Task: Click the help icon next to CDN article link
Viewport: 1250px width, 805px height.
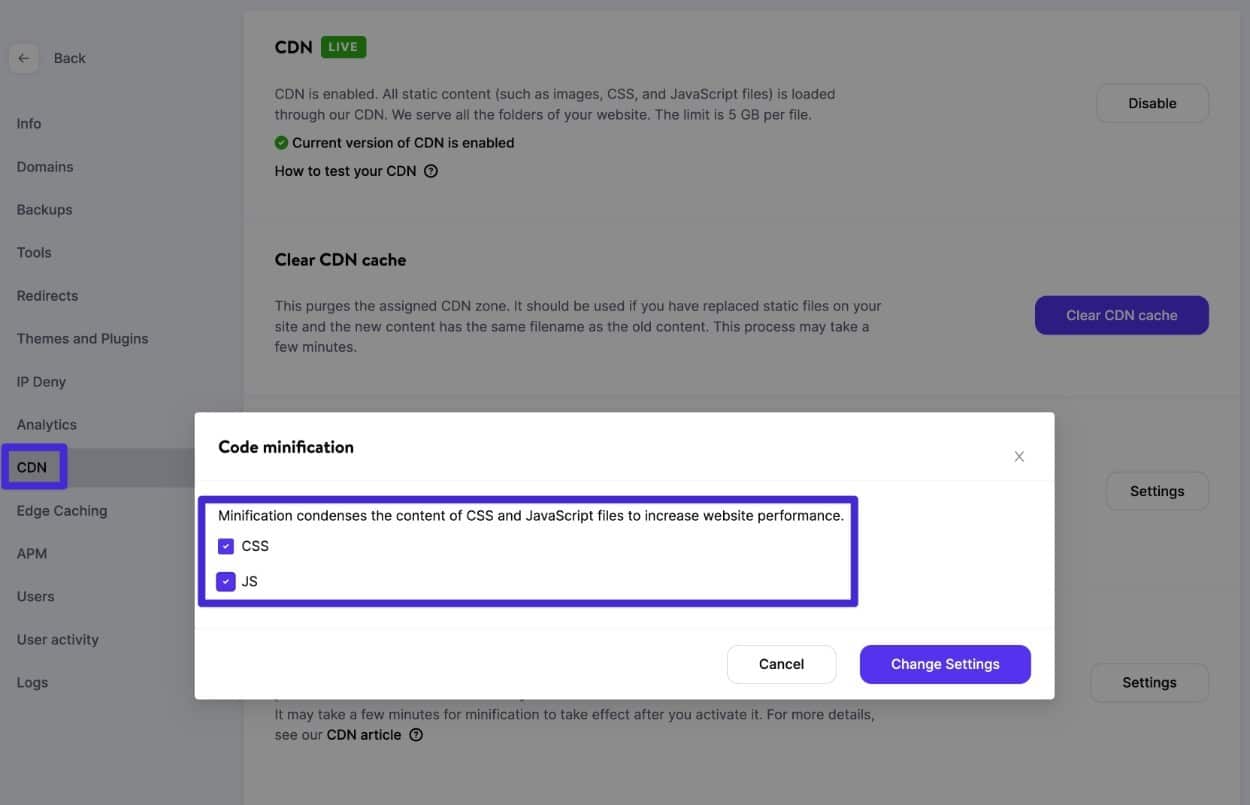Action: 415,734
